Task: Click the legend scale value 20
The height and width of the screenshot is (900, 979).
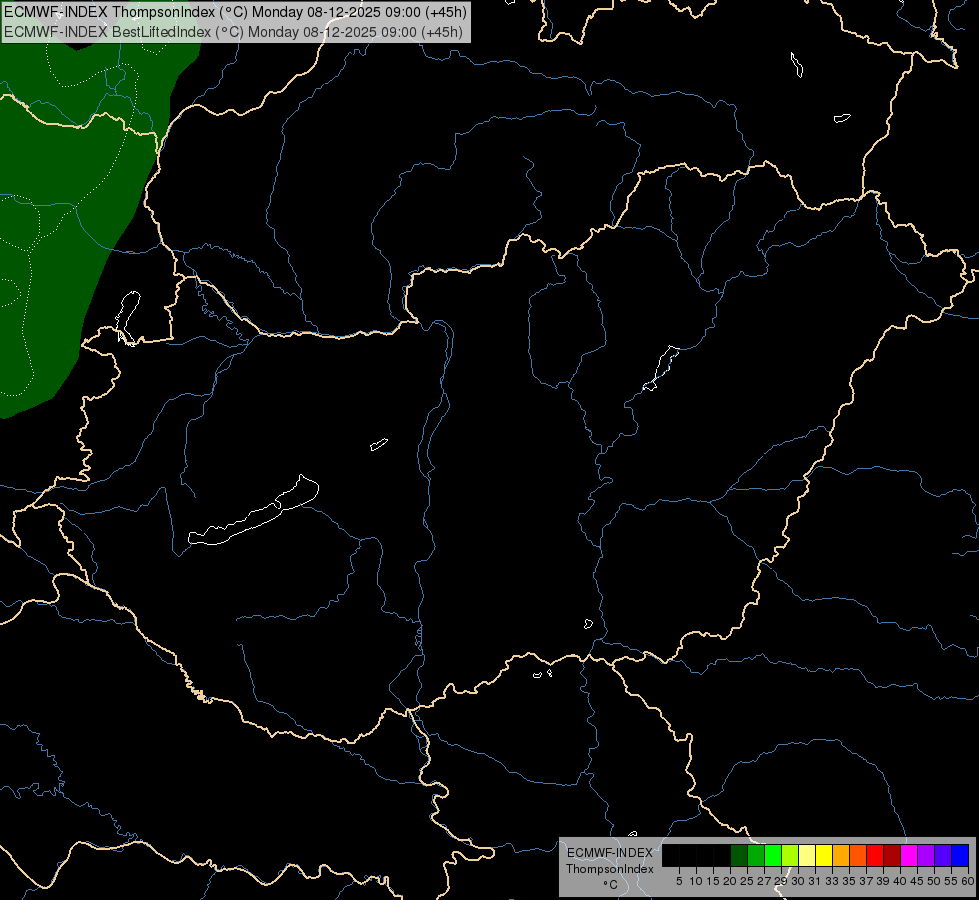Action: (731, 881)
